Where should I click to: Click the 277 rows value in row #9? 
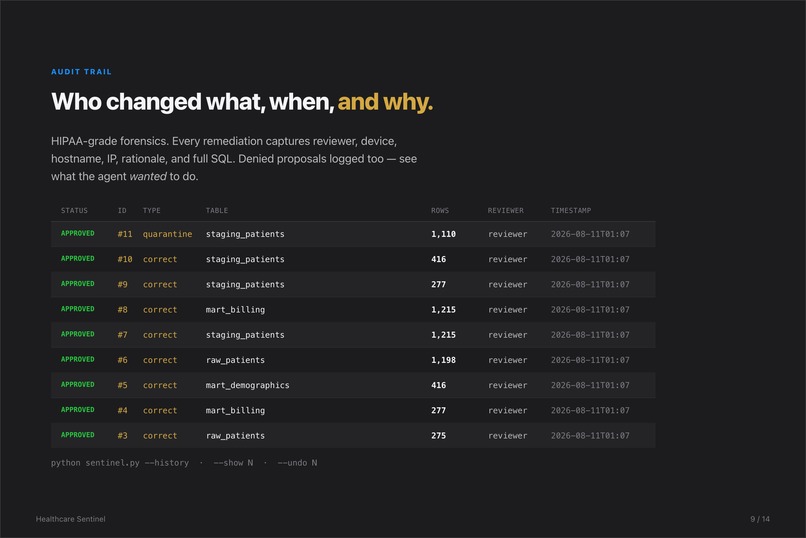(x=438, y=284)
